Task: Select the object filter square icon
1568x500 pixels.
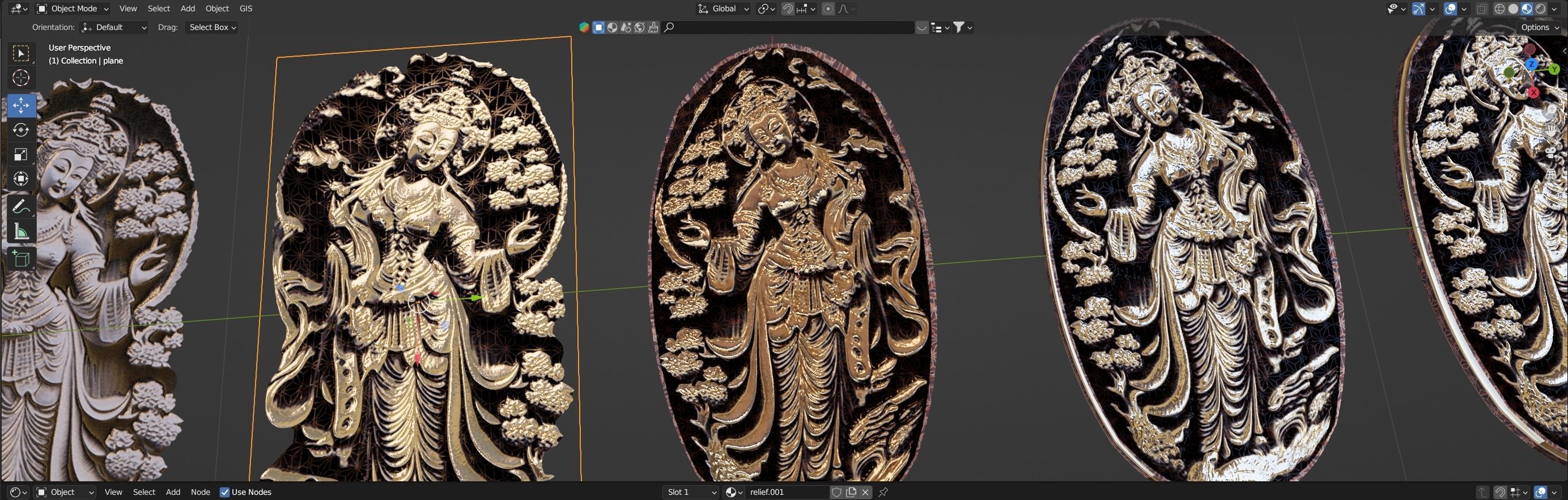Action: [598, 27]
